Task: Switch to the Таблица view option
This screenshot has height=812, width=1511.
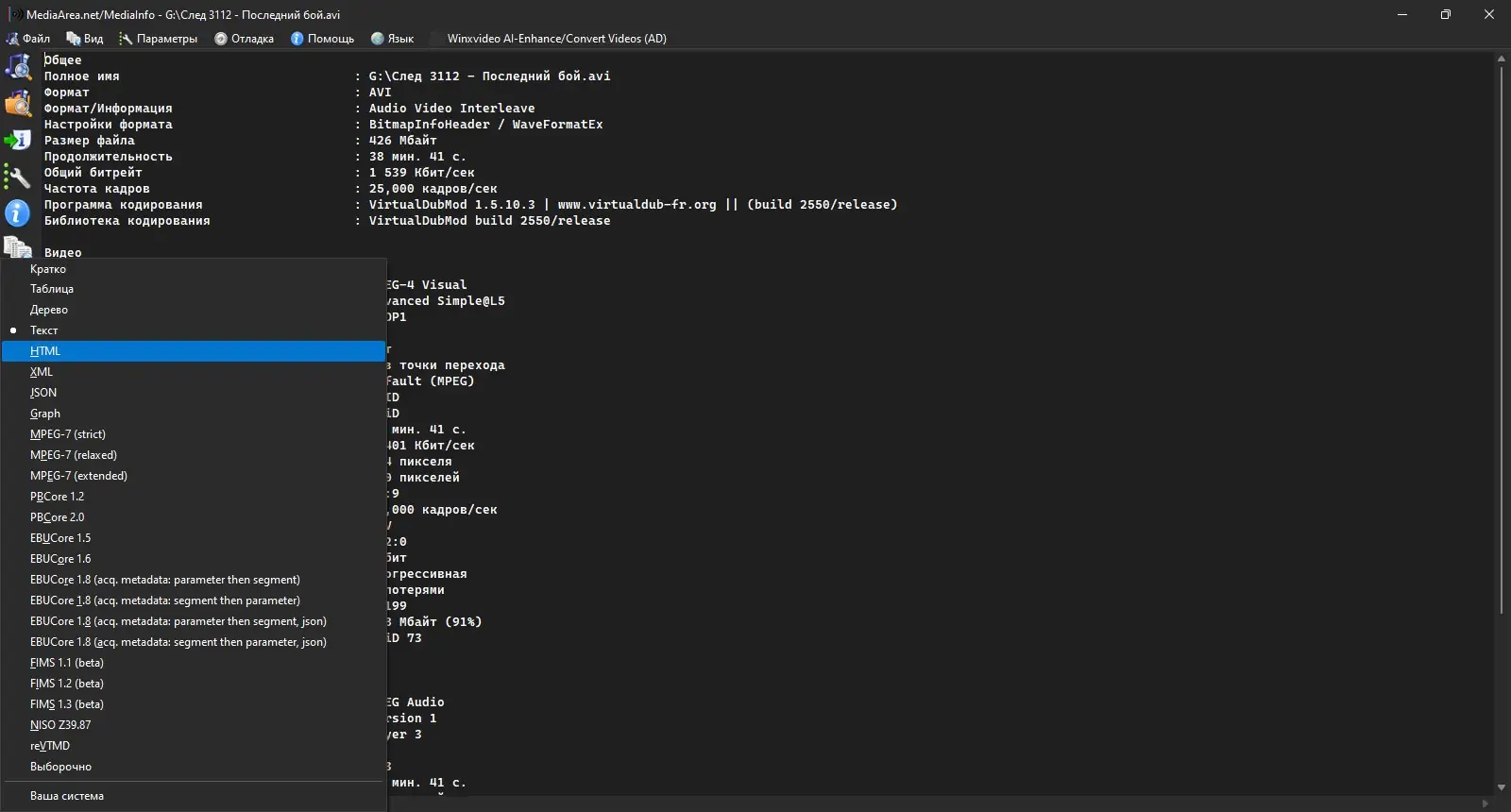Action: click(x=51, y=289)
